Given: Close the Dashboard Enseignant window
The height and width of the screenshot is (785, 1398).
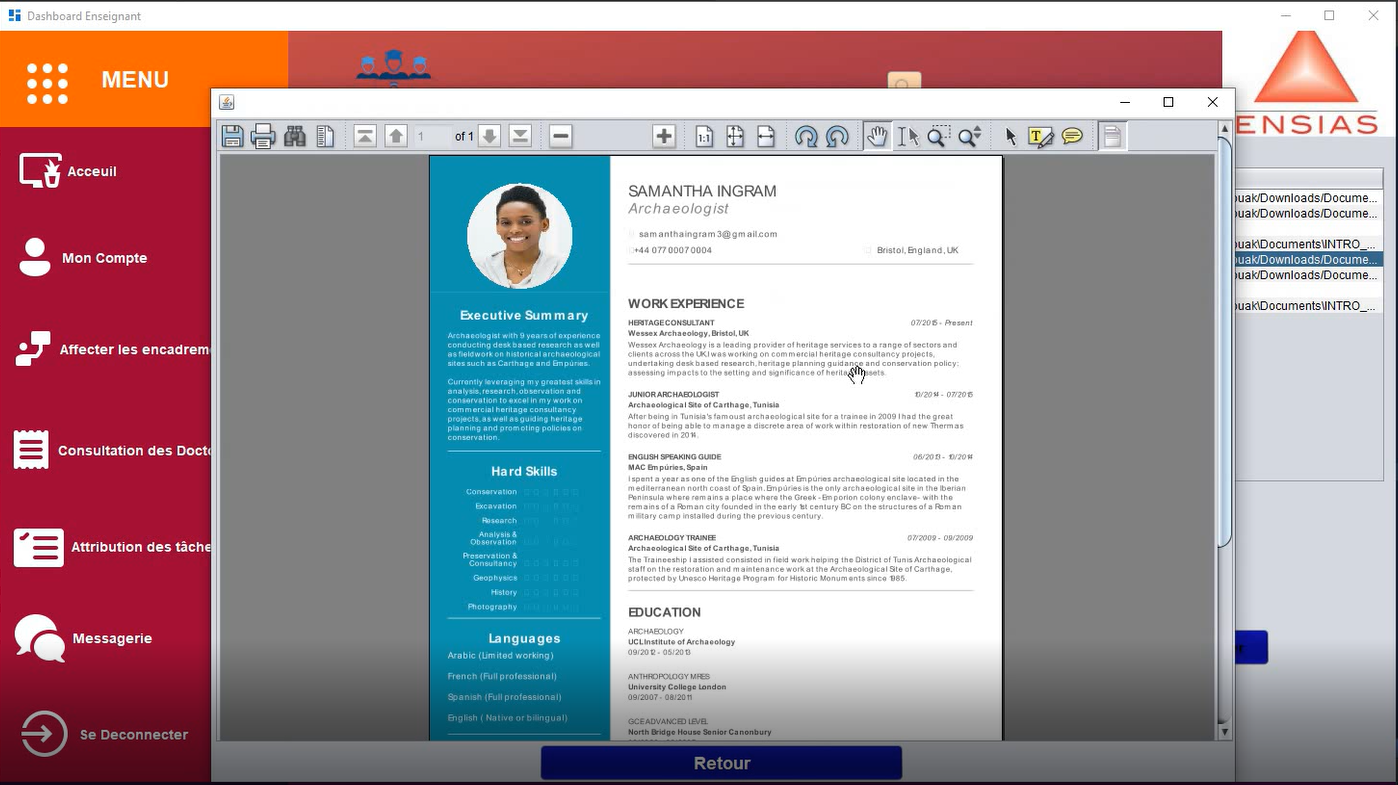Looking at the screenshot, I should pyautogui.click(x=1373, y=15).
